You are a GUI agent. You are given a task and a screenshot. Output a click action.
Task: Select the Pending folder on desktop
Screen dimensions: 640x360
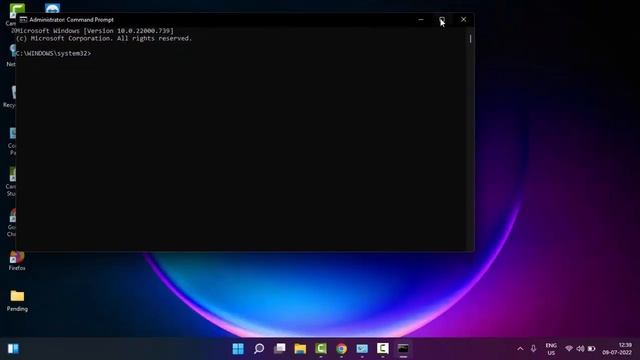click(x=17, y=300)
